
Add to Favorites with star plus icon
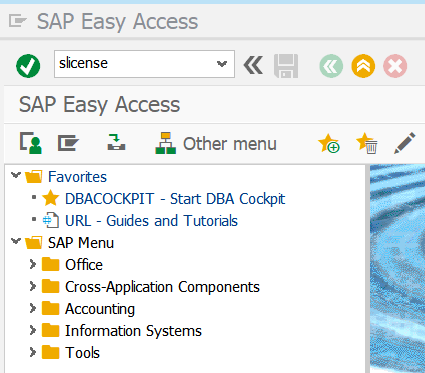tap(329, 143)
